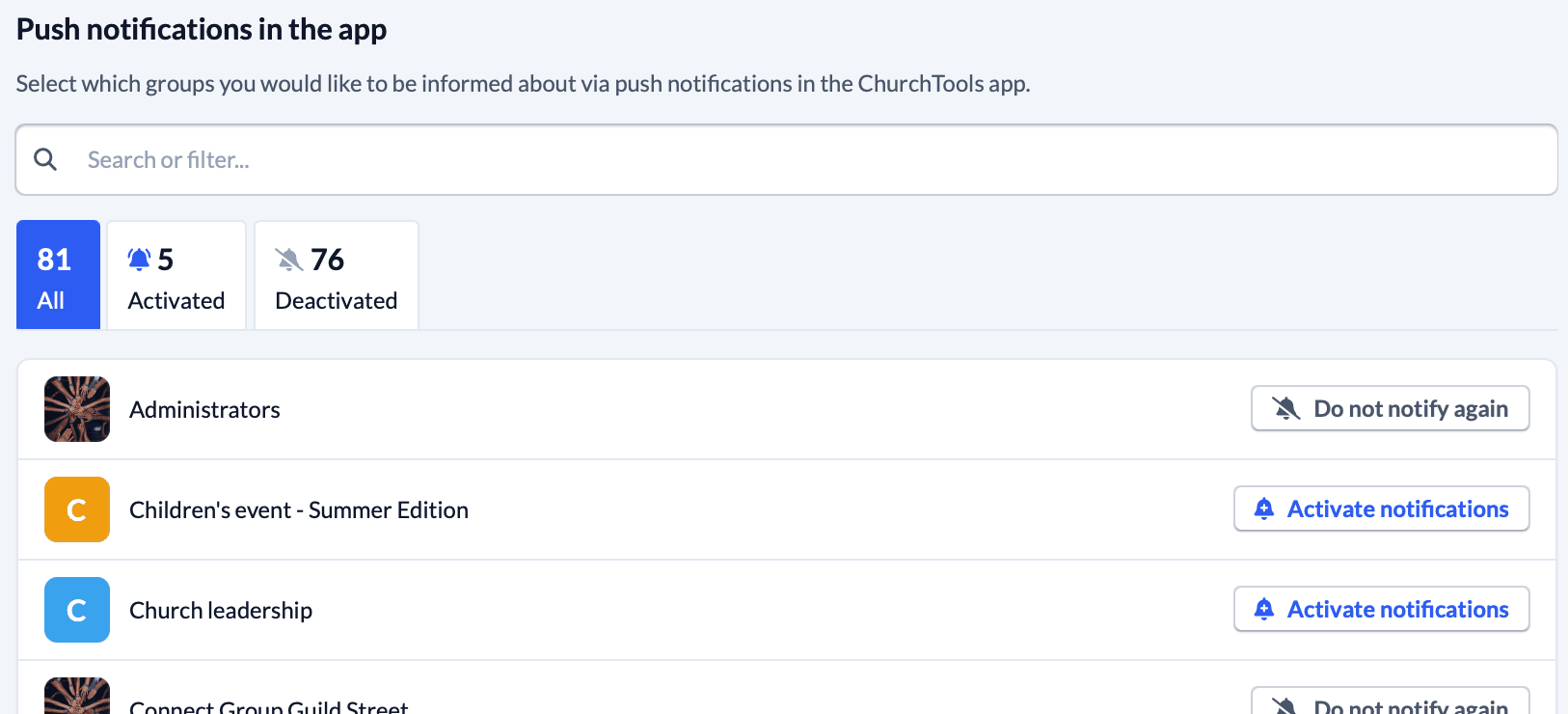Viewport: 1568px width, 714px height.
Task: Click the Administrators group avatar image
Action: point(77,409)
